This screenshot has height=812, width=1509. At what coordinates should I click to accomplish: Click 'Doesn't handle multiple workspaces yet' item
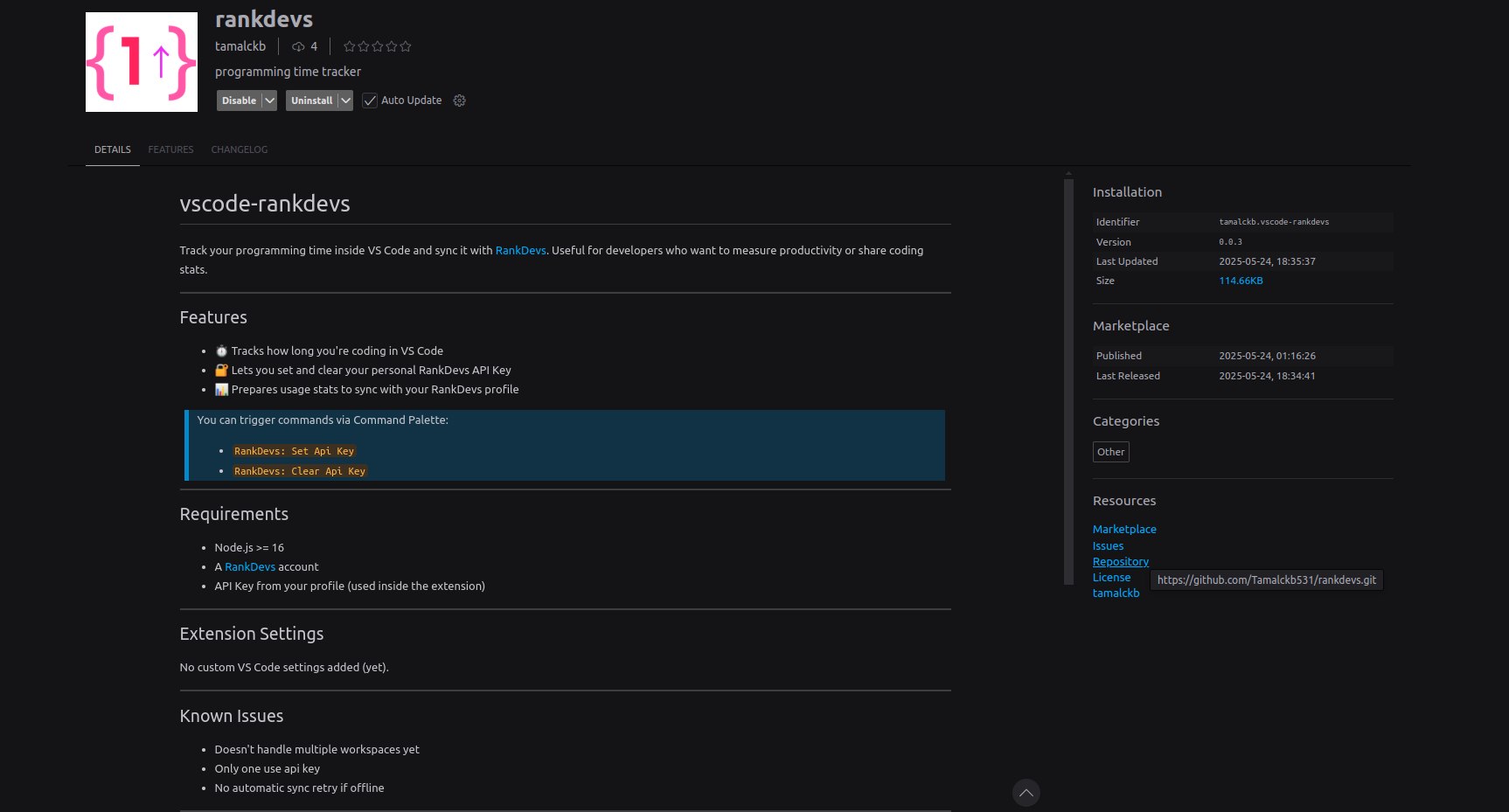click(316, 749)
